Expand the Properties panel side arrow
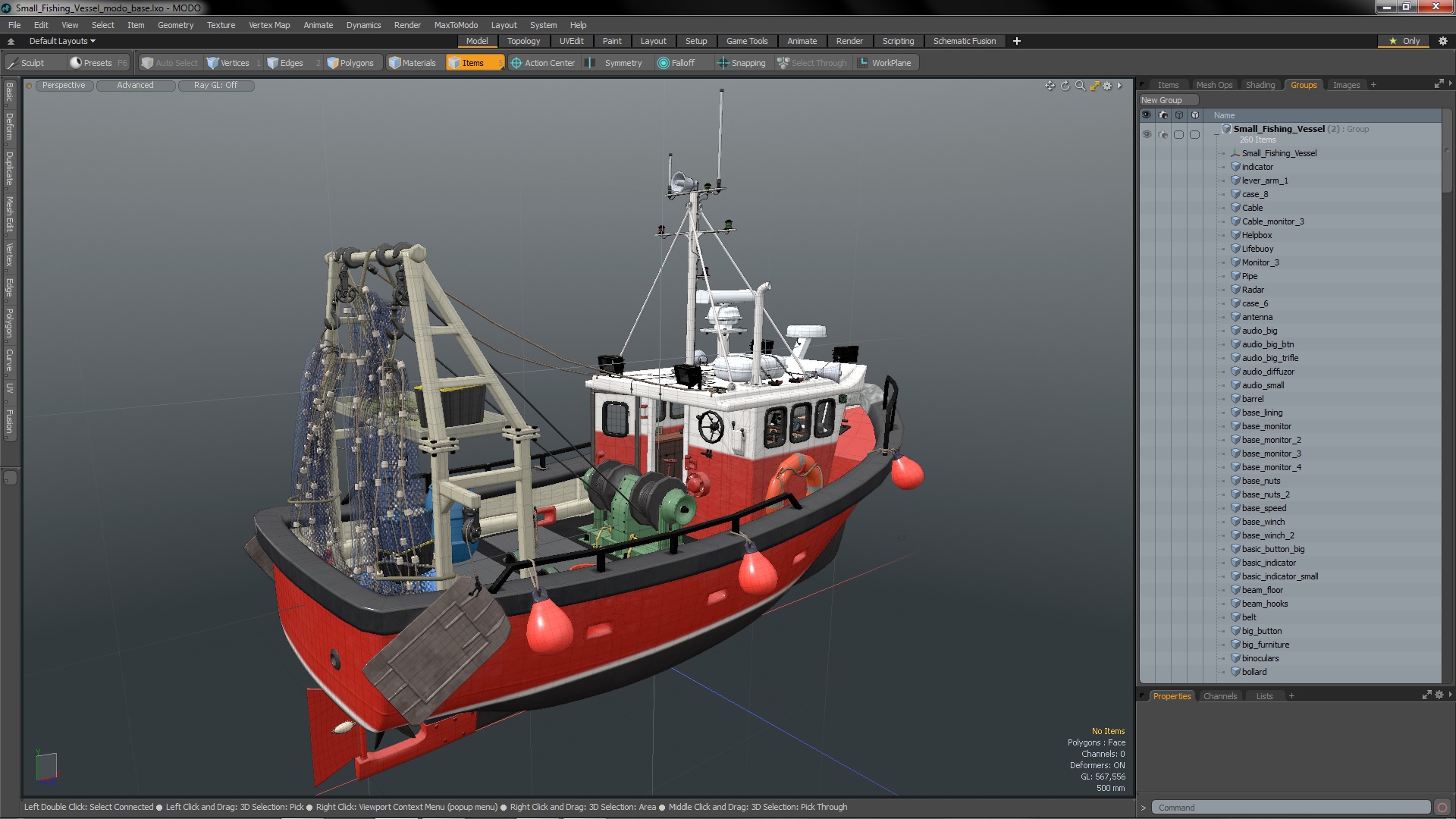The width and height of the screenshot is (1456, 819). [x=1450, y=695]
